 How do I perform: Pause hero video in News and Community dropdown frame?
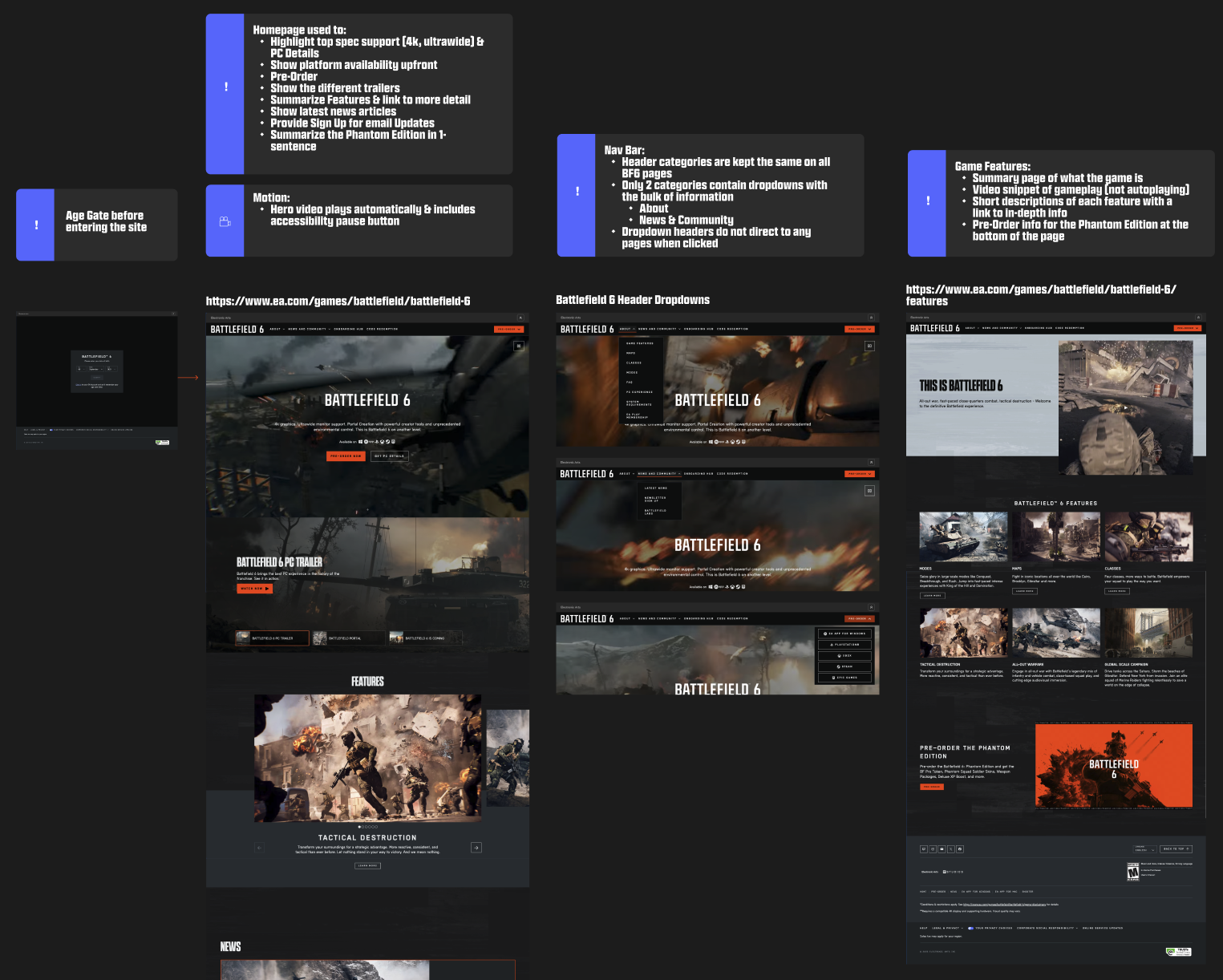(869, 491)
